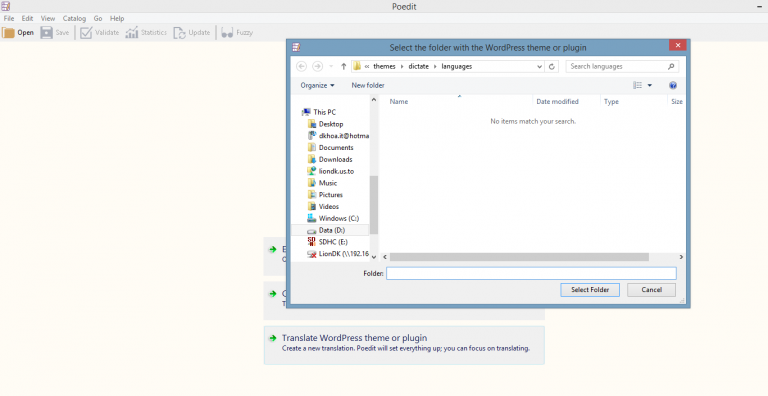Close the folder selection dialog
The image size is (768, 396).
[x=677, y=46]
